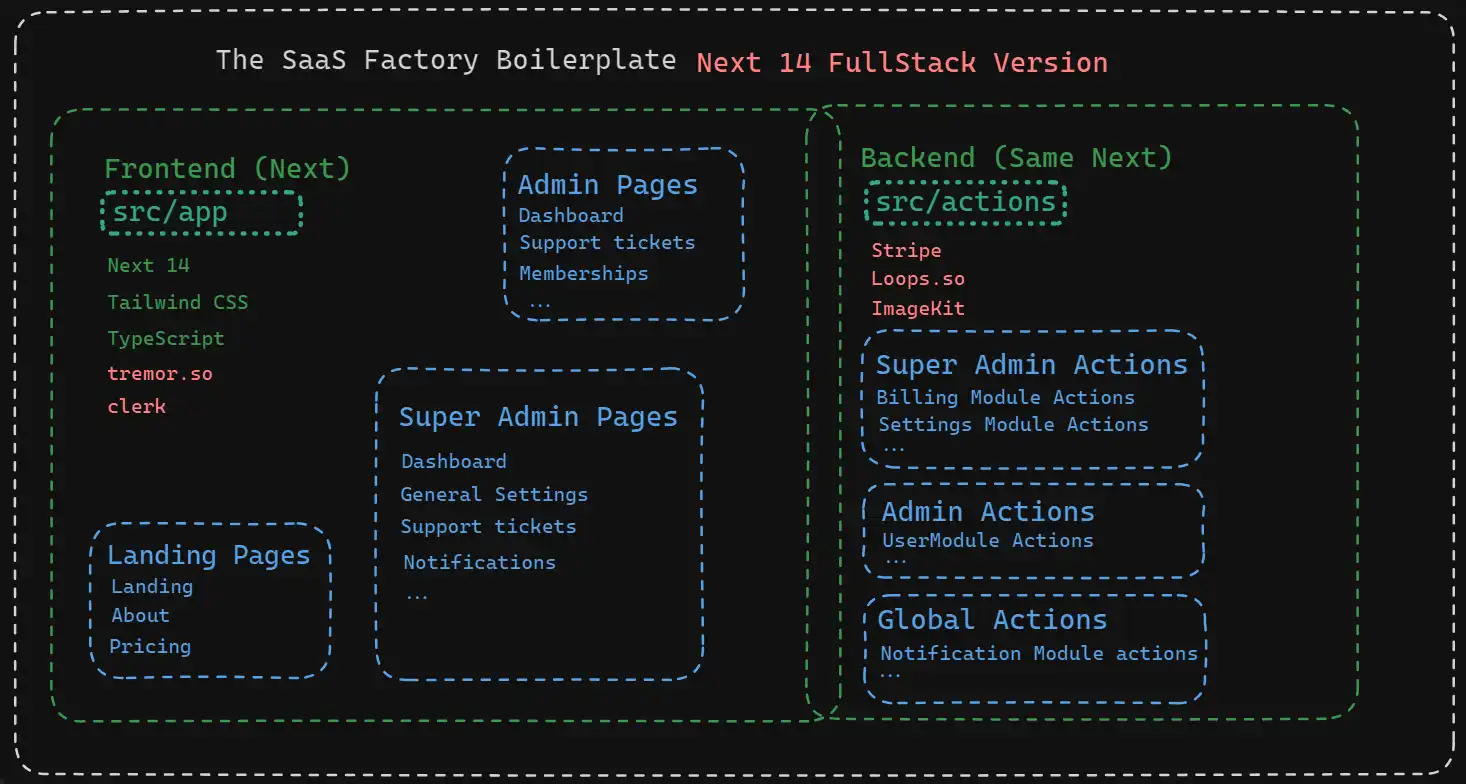Select 'Dashboard' under Admin Pages

point(571,215)
